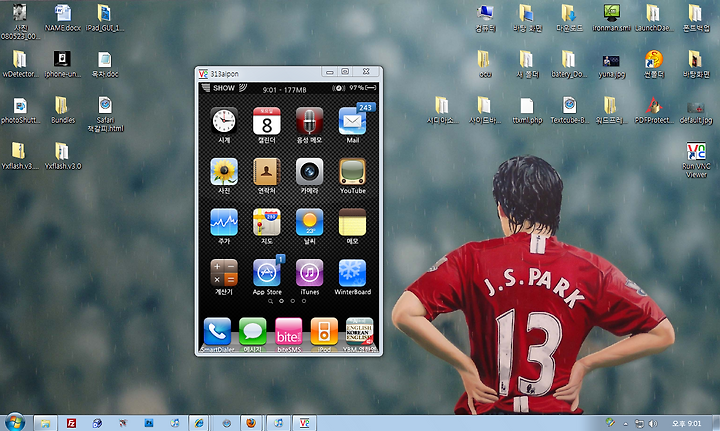720x431 pixels.
Task: Select the ttxml.php file
Action: pos(527,110)
